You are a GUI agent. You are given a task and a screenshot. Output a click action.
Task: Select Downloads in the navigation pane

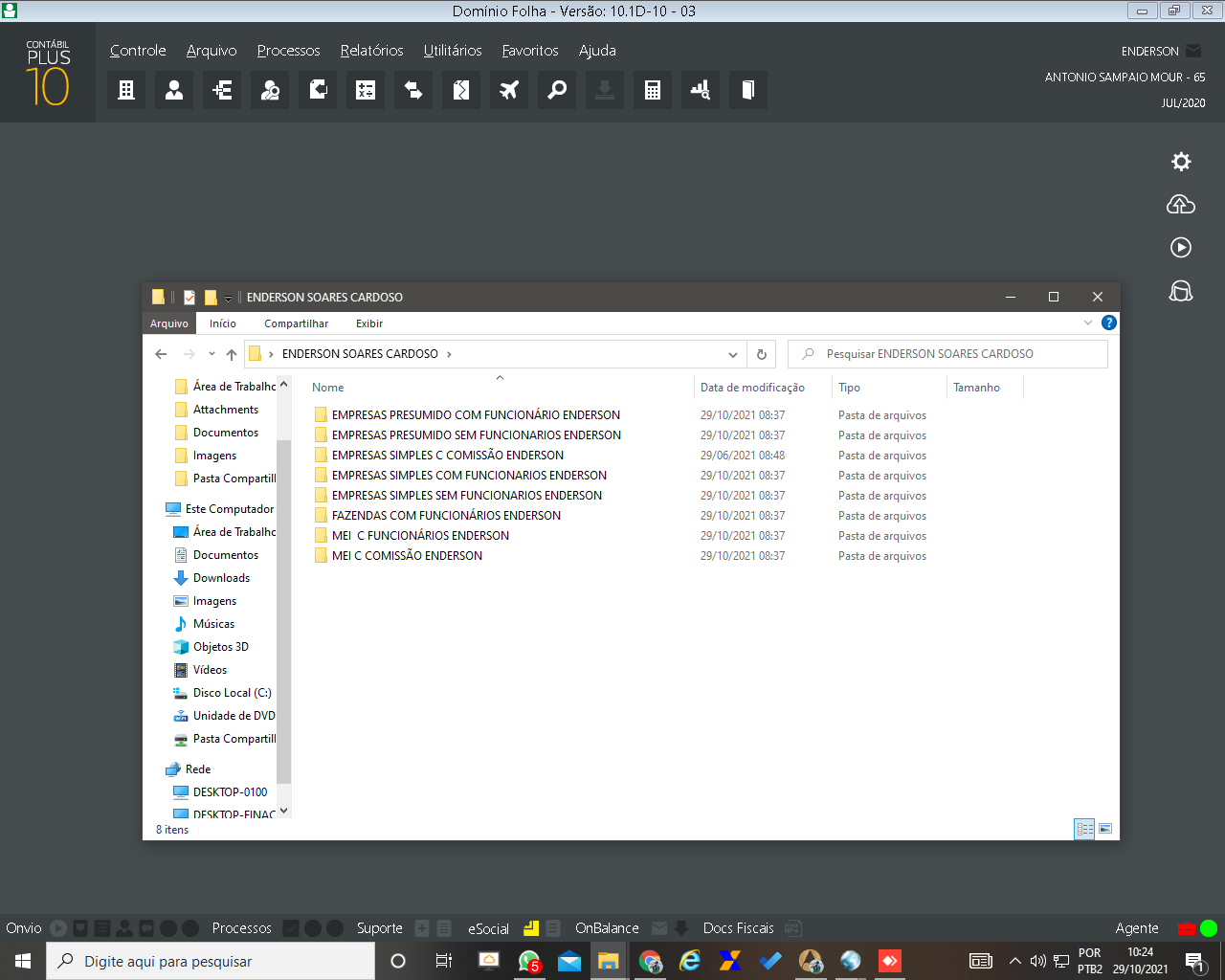pos(221,578)
